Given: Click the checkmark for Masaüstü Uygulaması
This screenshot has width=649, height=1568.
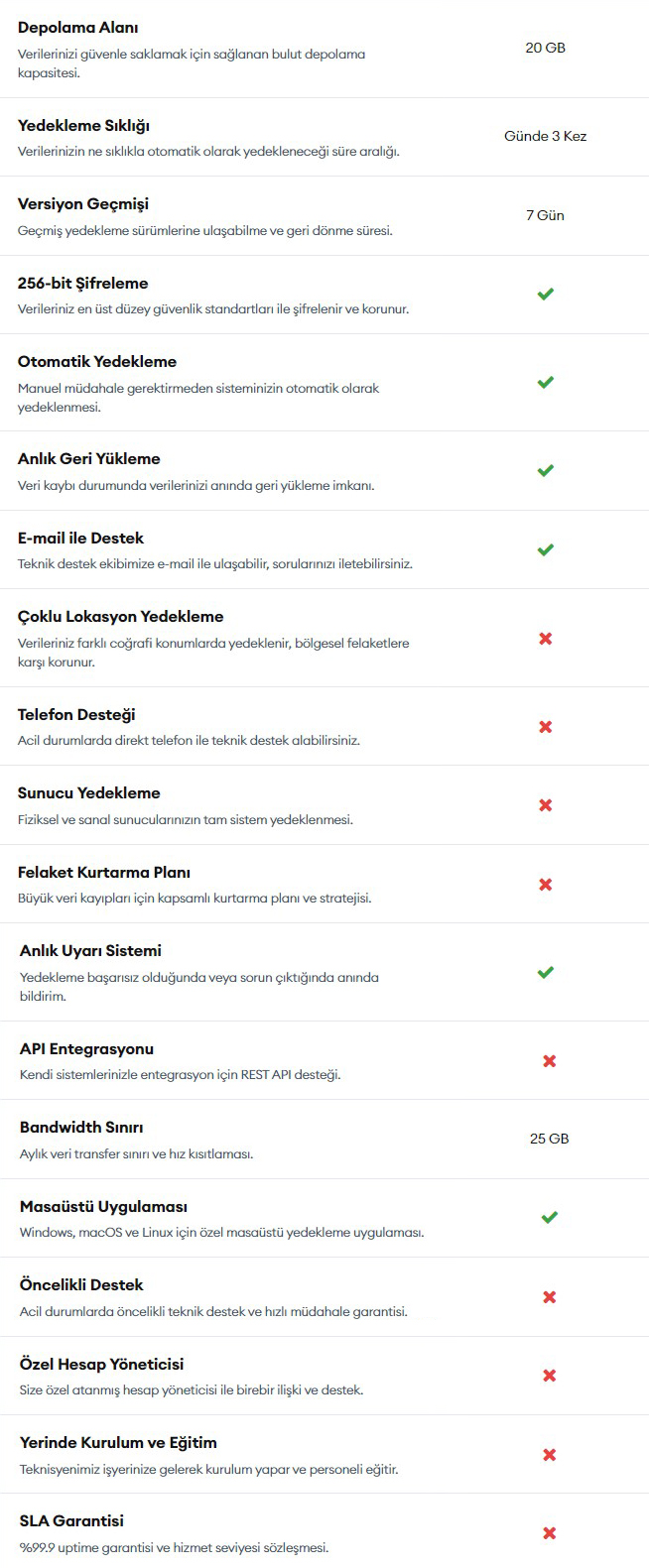Looking at the screenshot, I should click(549, 1217).
